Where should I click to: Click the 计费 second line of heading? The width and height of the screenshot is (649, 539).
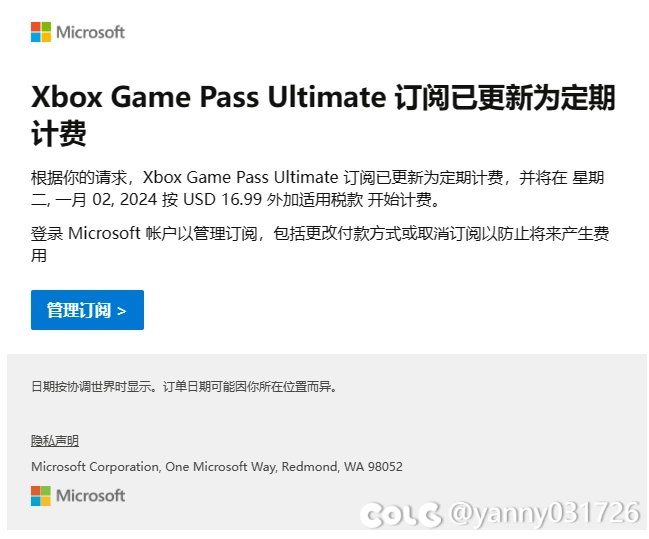59,133
